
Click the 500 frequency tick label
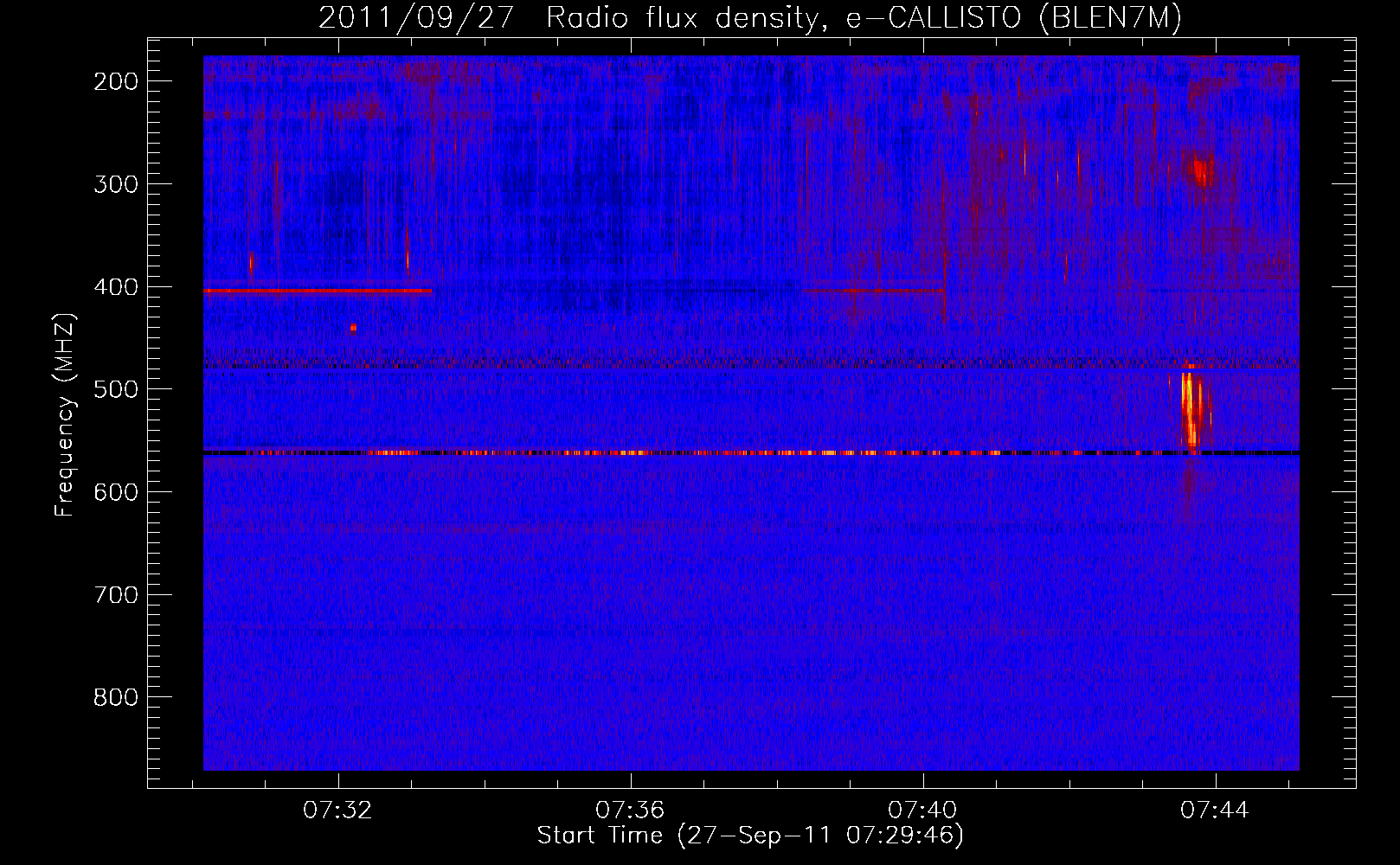(x=116, y=389)
